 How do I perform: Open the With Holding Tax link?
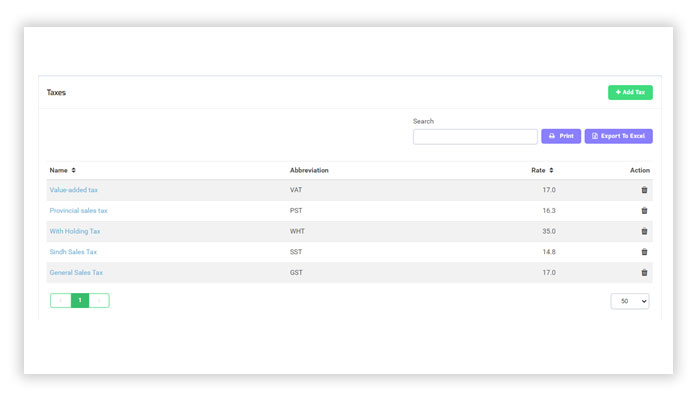coord(75,231)
